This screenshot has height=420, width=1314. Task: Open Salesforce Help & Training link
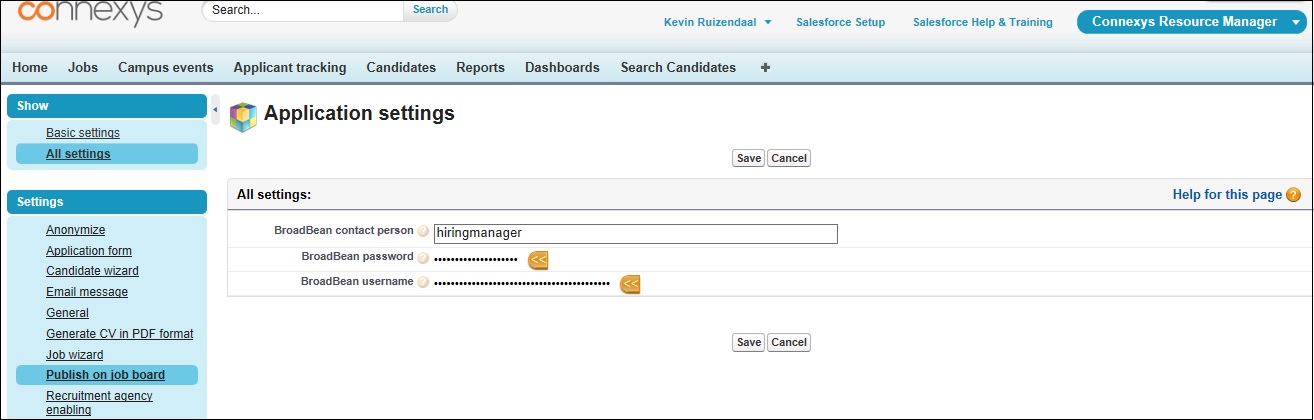click(x=983, y=22)
